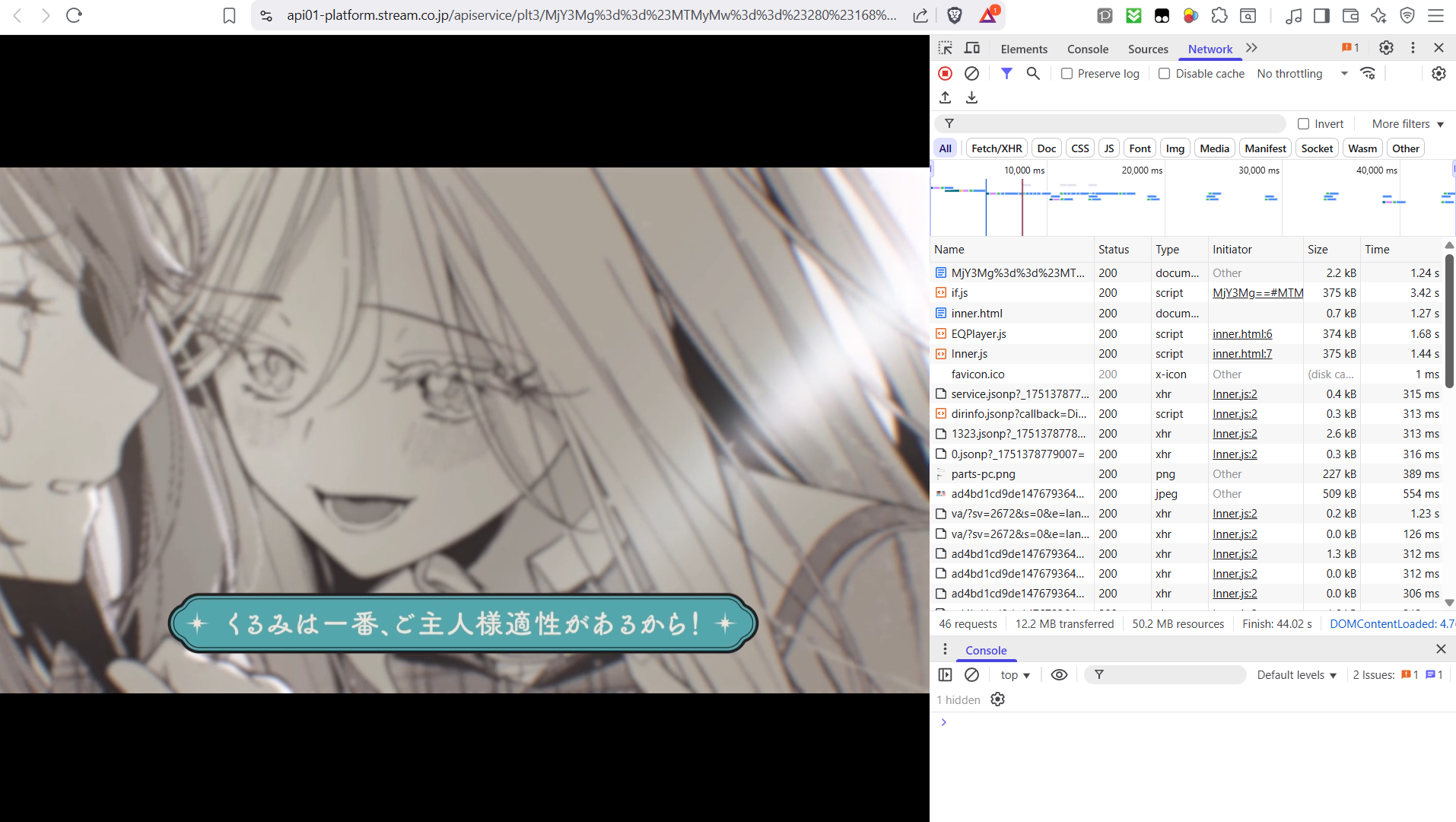The image size is (1456, 822).
Task: Create live expression eye icon
Action: tap(1059, 674)
